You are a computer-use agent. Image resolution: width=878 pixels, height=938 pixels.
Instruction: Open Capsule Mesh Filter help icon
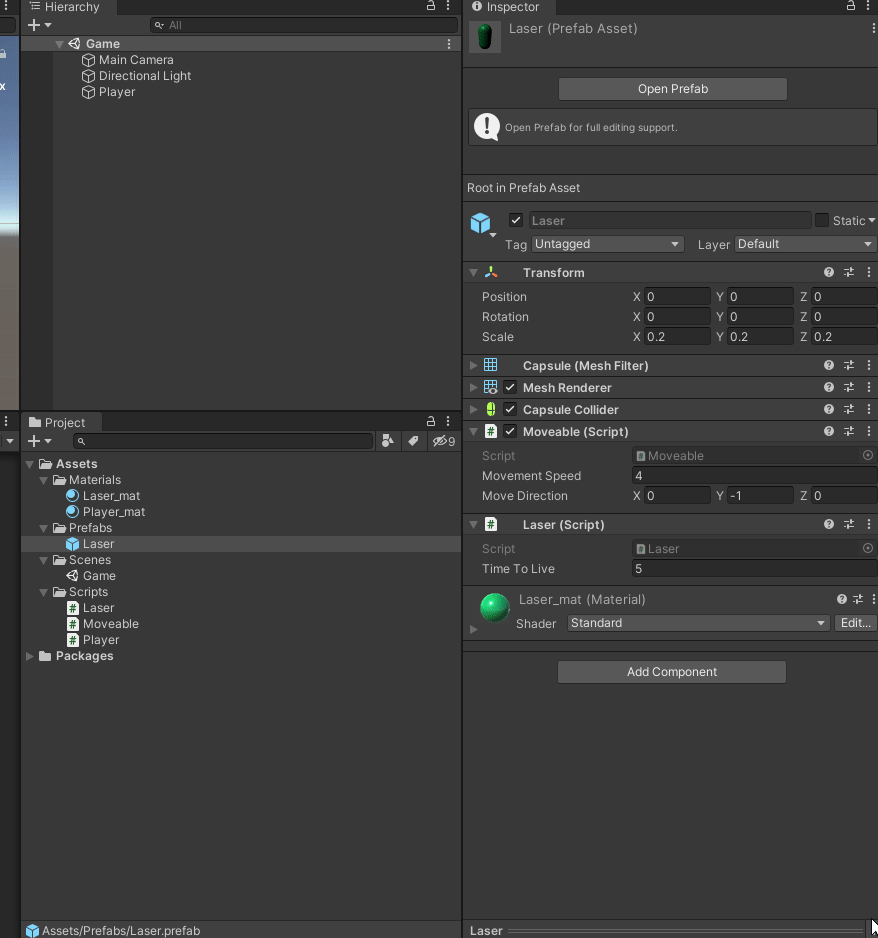click(828, 365)
